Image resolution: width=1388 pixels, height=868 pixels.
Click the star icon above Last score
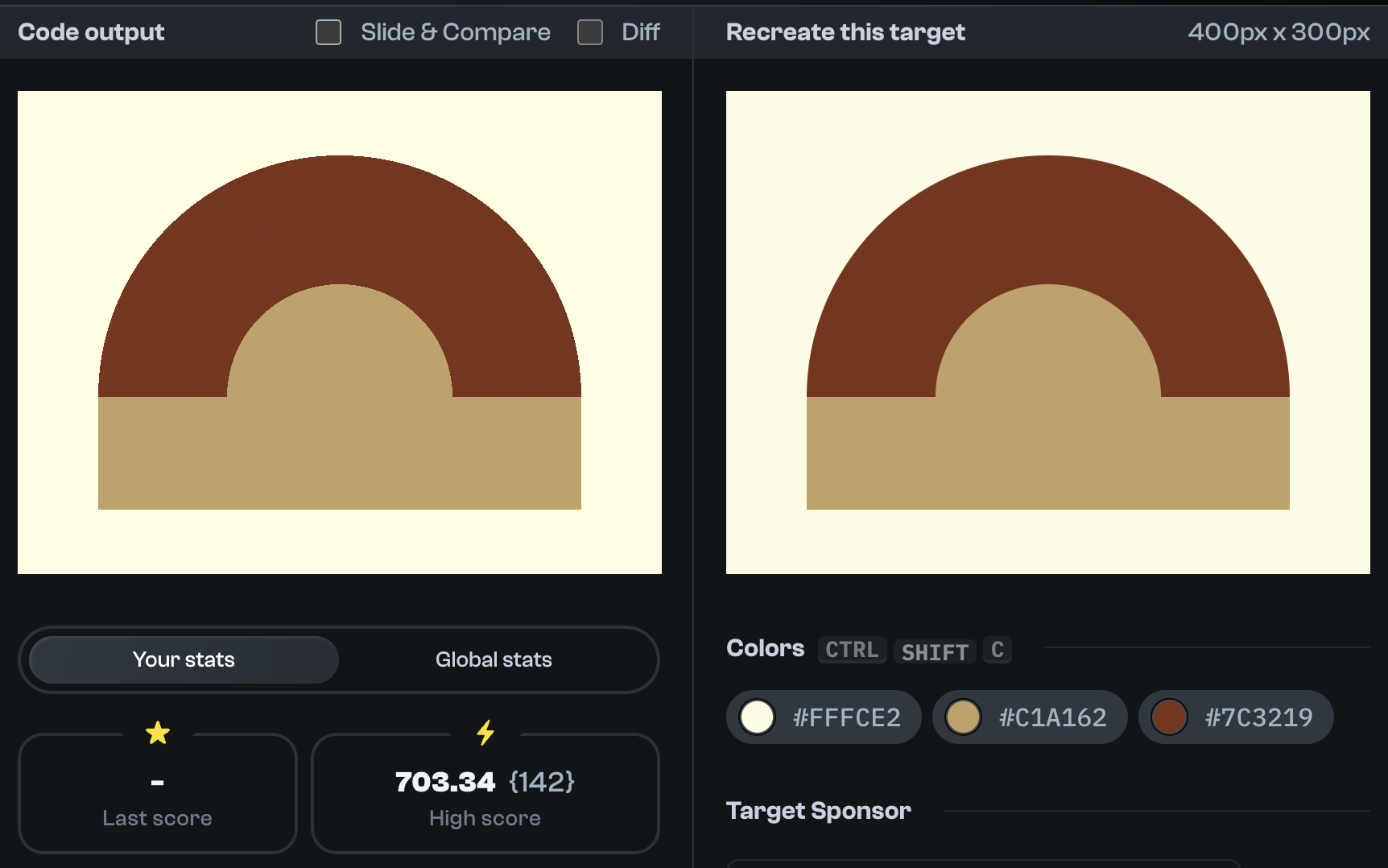click(x=158, y=733)
